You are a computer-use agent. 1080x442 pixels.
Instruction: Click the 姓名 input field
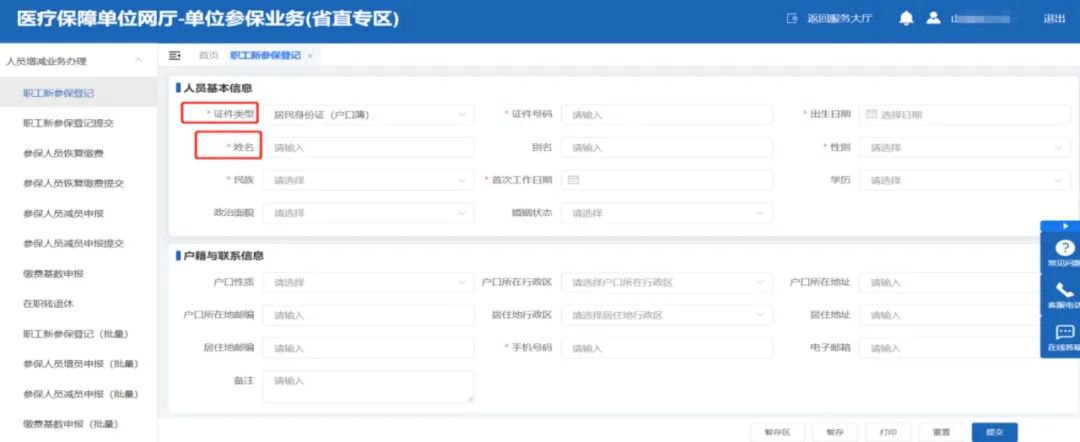pyautogui.click(x=368, y=147)
